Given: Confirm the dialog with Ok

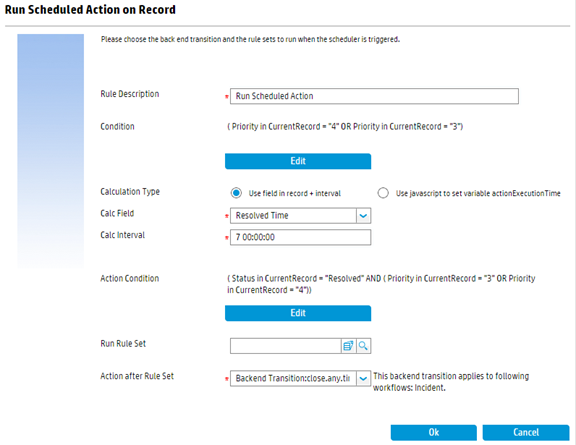Looking at the screenshot, I should (433, 433).
